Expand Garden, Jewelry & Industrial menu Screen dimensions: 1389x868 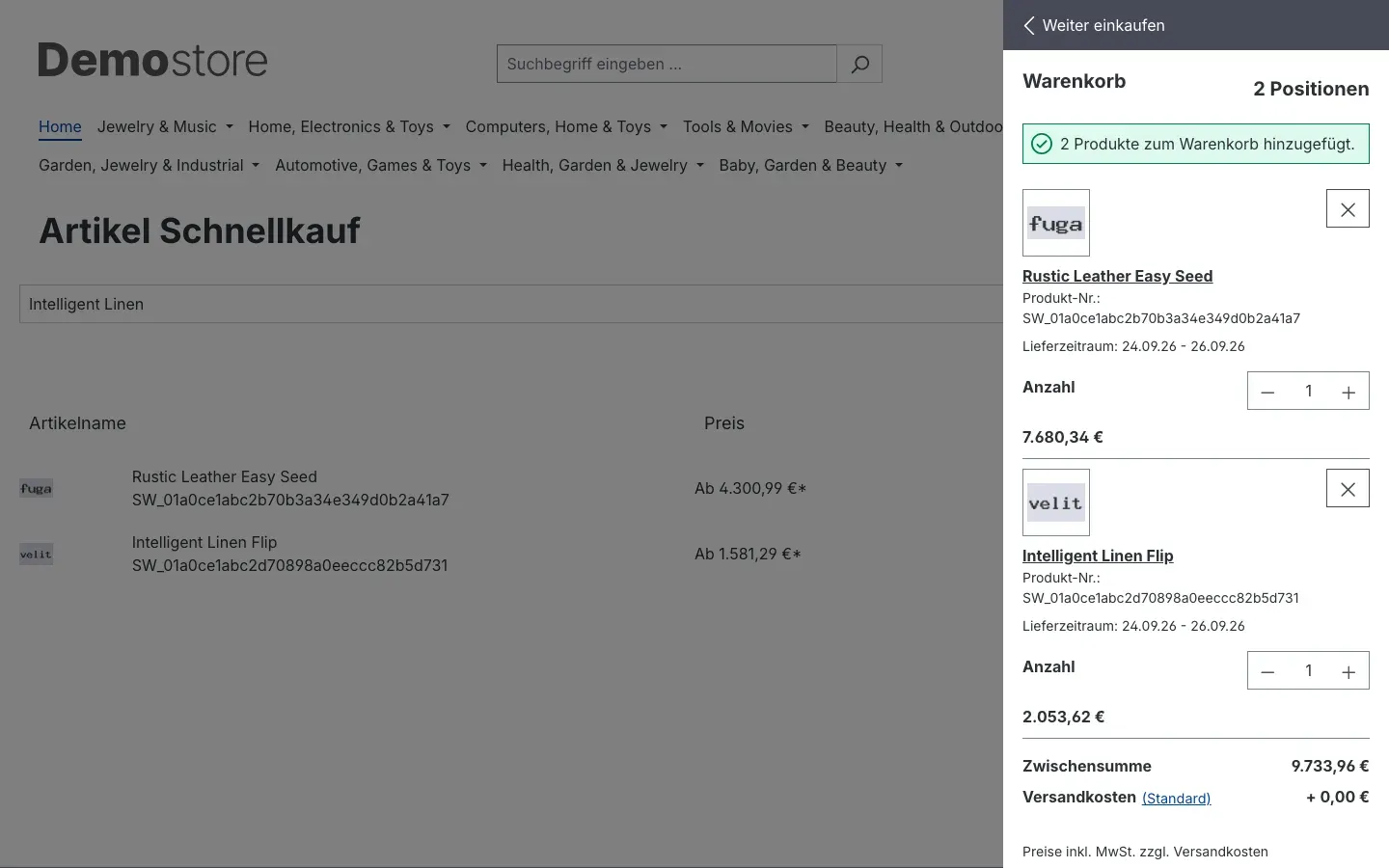pos(149,165)
